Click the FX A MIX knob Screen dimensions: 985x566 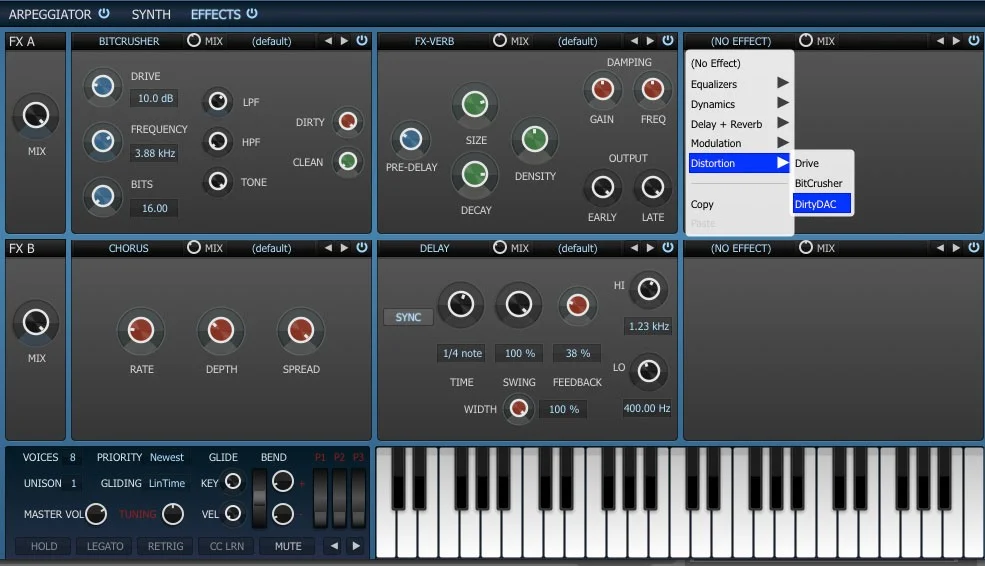pos(36,116)
